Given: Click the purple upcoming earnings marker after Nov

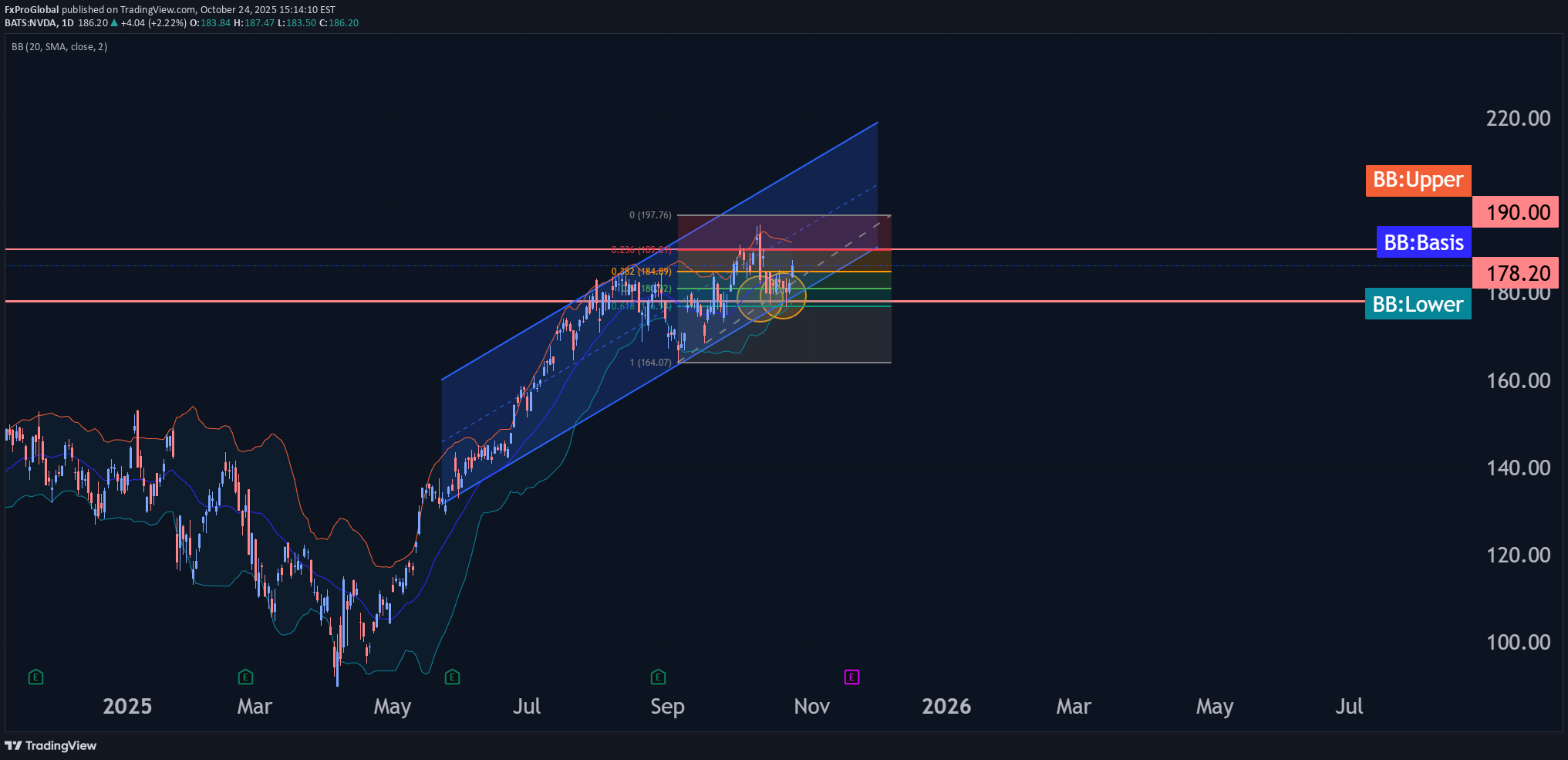Looking at the screenshot, I should click(x=851, y=677).
